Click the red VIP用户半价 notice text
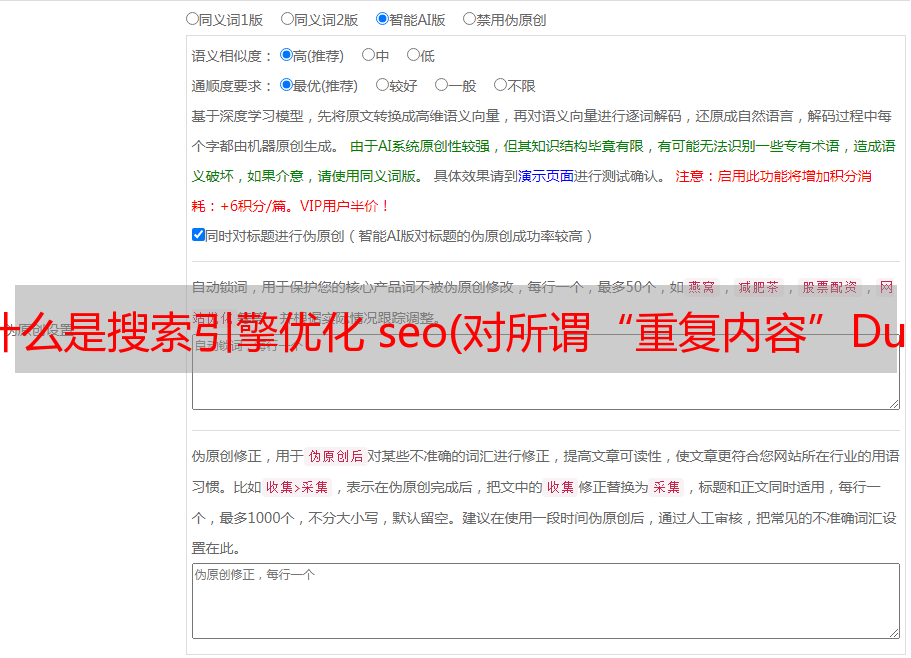Image resolution: width=911 pixels, height=658 pixels. pos(345,206)
